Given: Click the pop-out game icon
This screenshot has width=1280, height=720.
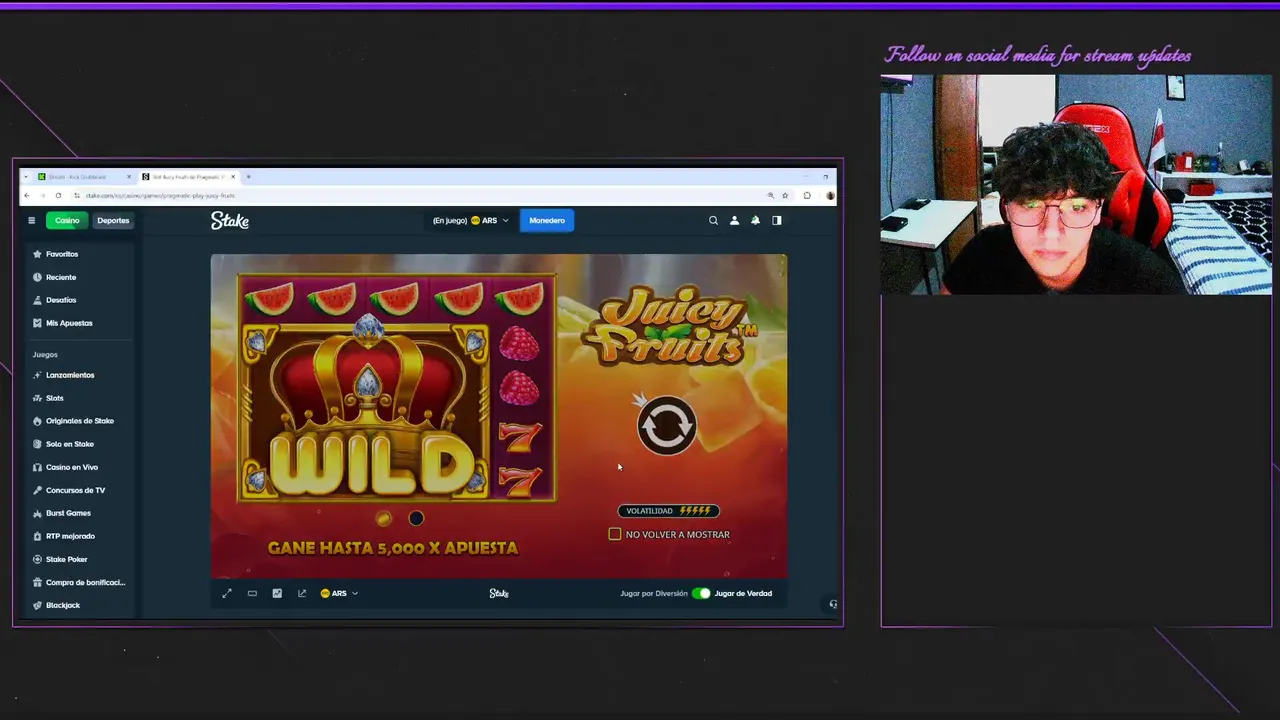Looking at the screenshot, I should point(302,594).
